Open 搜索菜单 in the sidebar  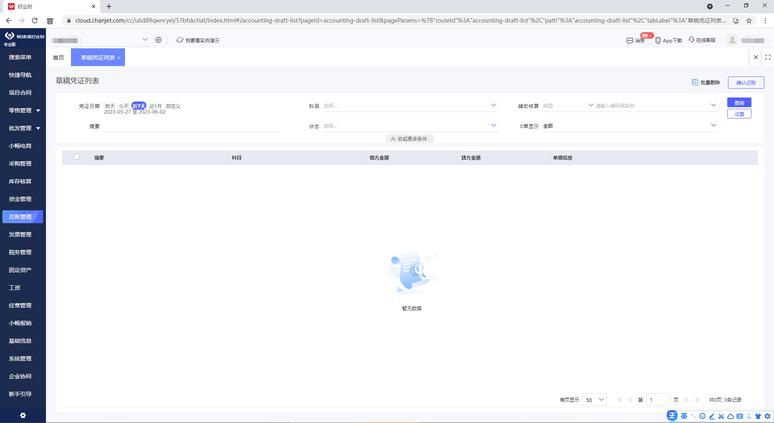(x=20, y=57)
